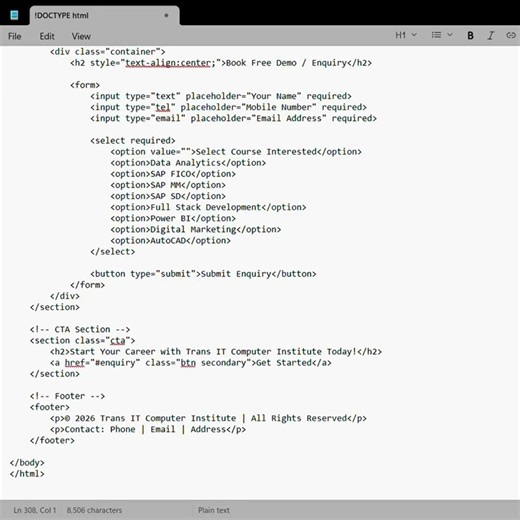
Task: Click the Get Started anchor line
Action: tap(191, 363)
